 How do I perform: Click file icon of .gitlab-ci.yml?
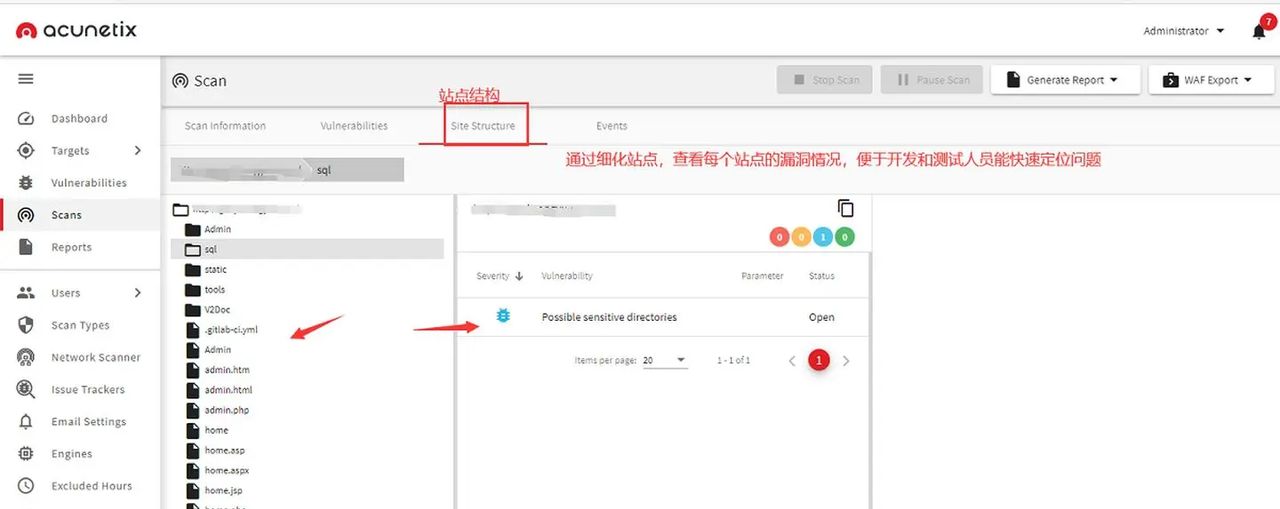tap(193, 329)
